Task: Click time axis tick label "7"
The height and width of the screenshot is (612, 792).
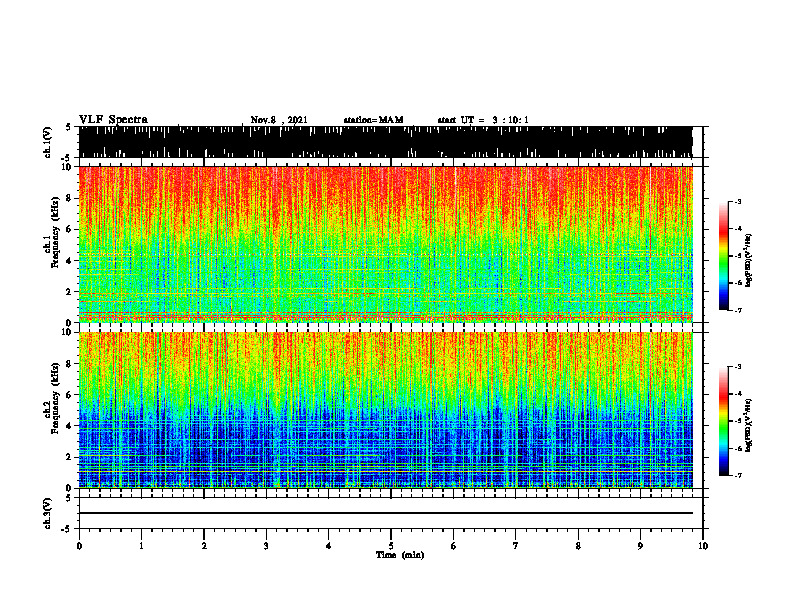Action: (x=516, y=546)
